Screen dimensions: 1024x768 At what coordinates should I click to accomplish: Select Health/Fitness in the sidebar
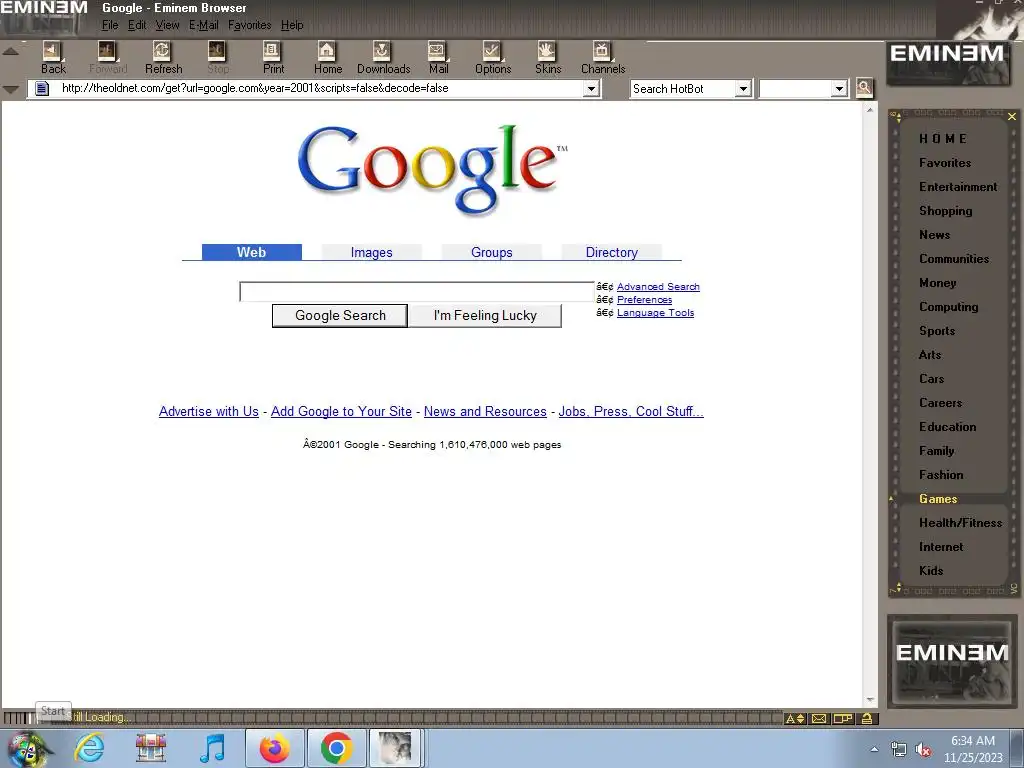coord(961,522)
